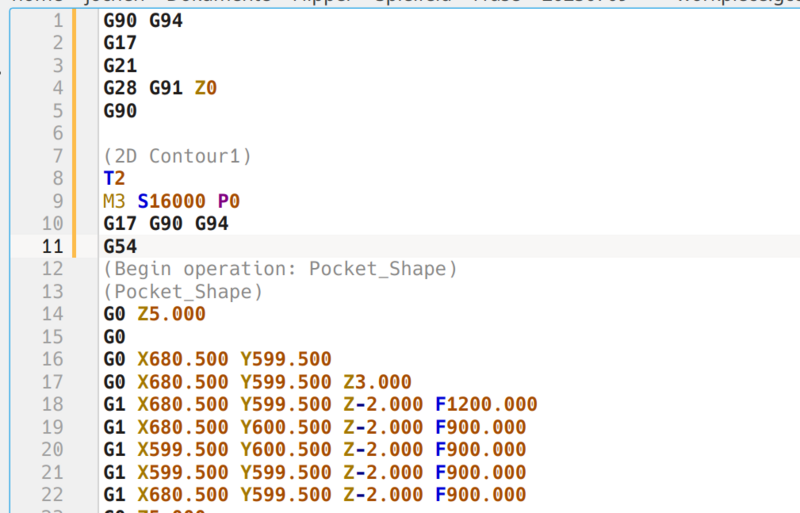This screenshot has width=800, height=513.
Task: Click the Begin operation: Pocket_Shape comment
Action: [279, 269]
